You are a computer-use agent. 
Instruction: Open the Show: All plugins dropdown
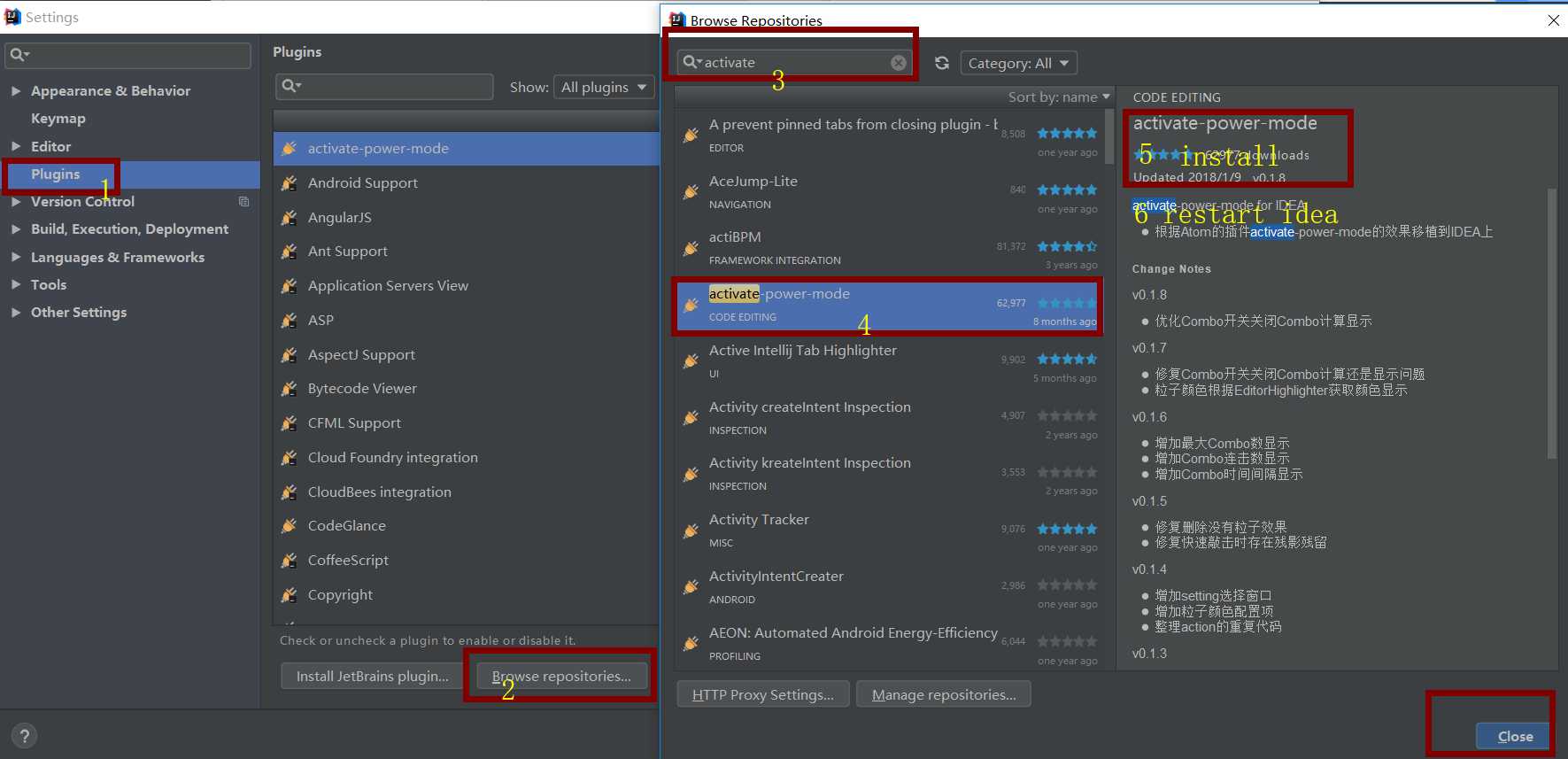(x=604, y=87)
